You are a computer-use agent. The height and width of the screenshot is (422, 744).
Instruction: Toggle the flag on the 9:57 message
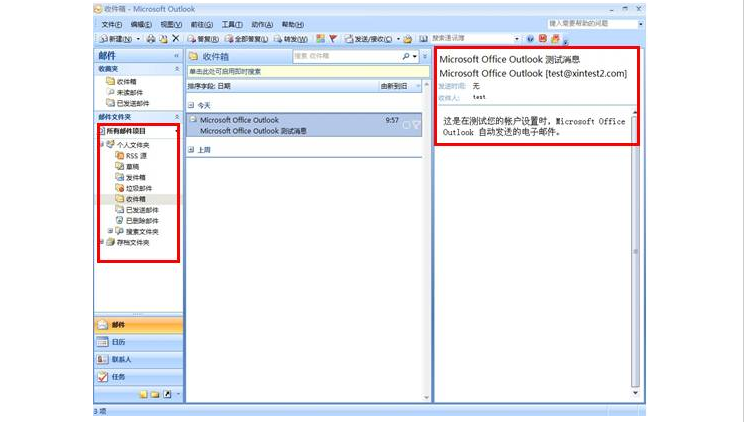click(x=416, y=125)
